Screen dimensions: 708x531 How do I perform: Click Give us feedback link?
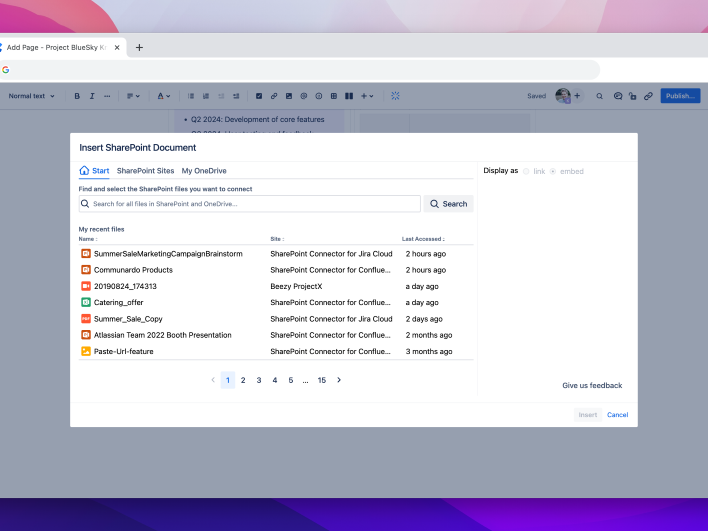pyautogui.click(x=592, y=385)
